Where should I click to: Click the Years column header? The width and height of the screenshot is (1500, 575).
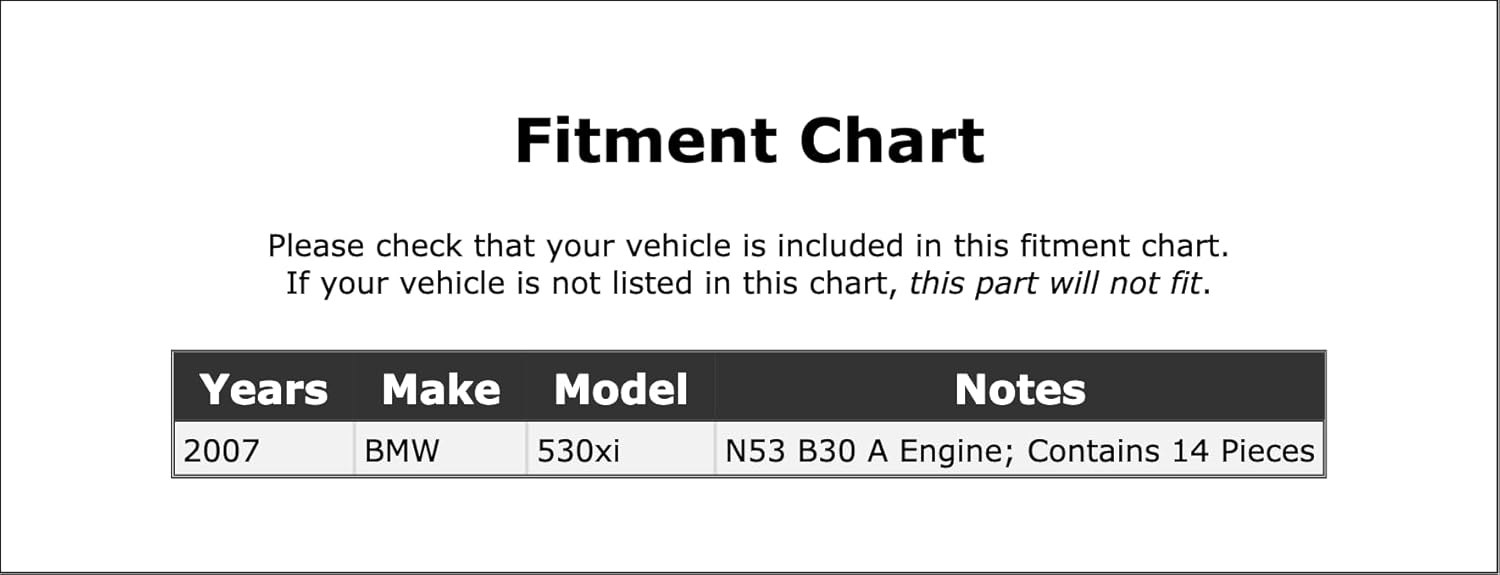click(264, 389)
